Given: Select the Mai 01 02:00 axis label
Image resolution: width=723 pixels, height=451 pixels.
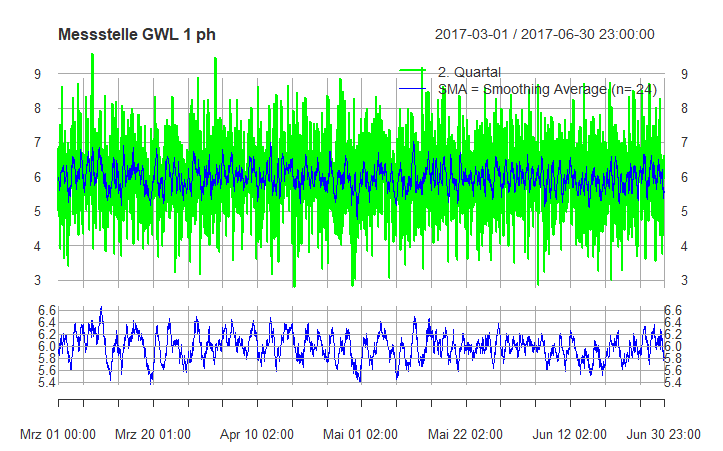Looking at the screenshot, I should (361, 435).
